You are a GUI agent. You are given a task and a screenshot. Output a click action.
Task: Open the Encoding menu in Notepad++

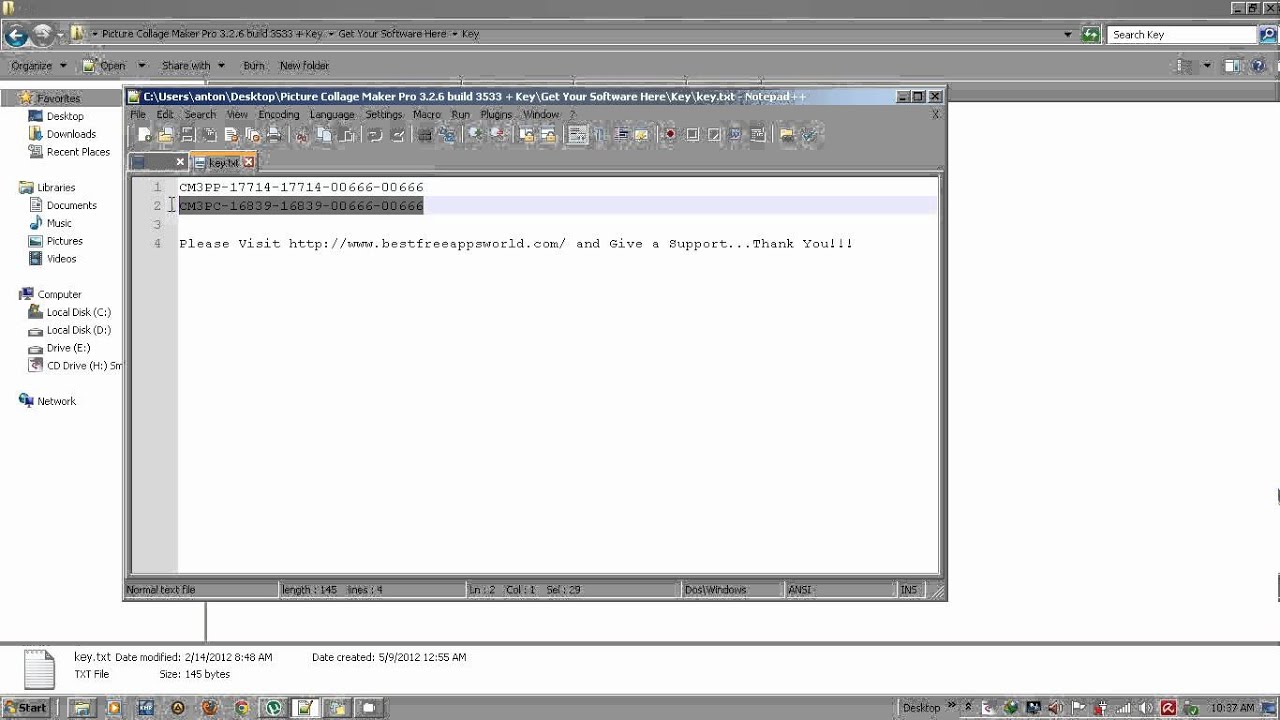click(279, 115)
